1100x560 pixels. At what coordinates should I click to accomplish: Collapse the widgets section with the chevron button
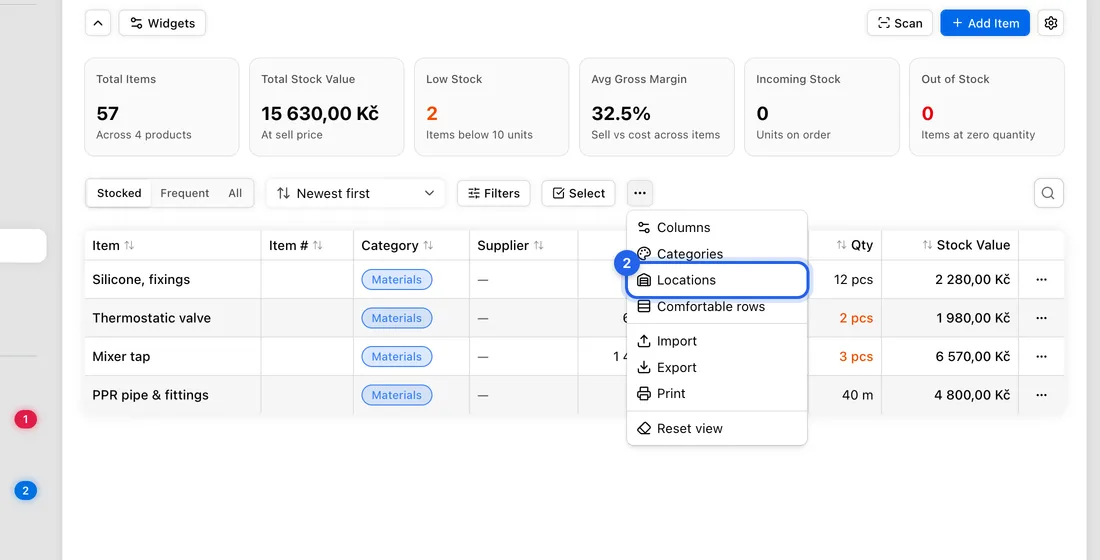[98, 23]
